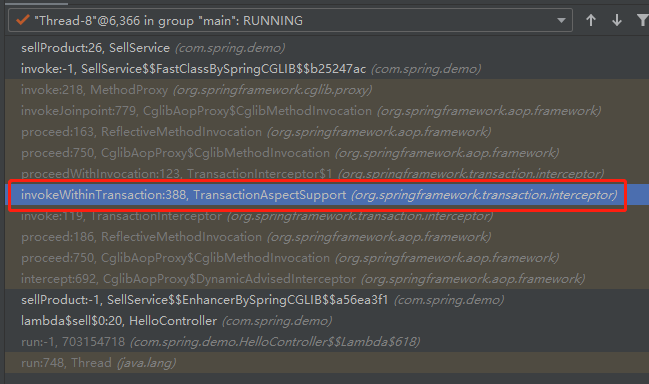Expand the Thread-8 thread selector dropdown arrow
This screenshot has height=384, width=649.
tap(561, 20)
